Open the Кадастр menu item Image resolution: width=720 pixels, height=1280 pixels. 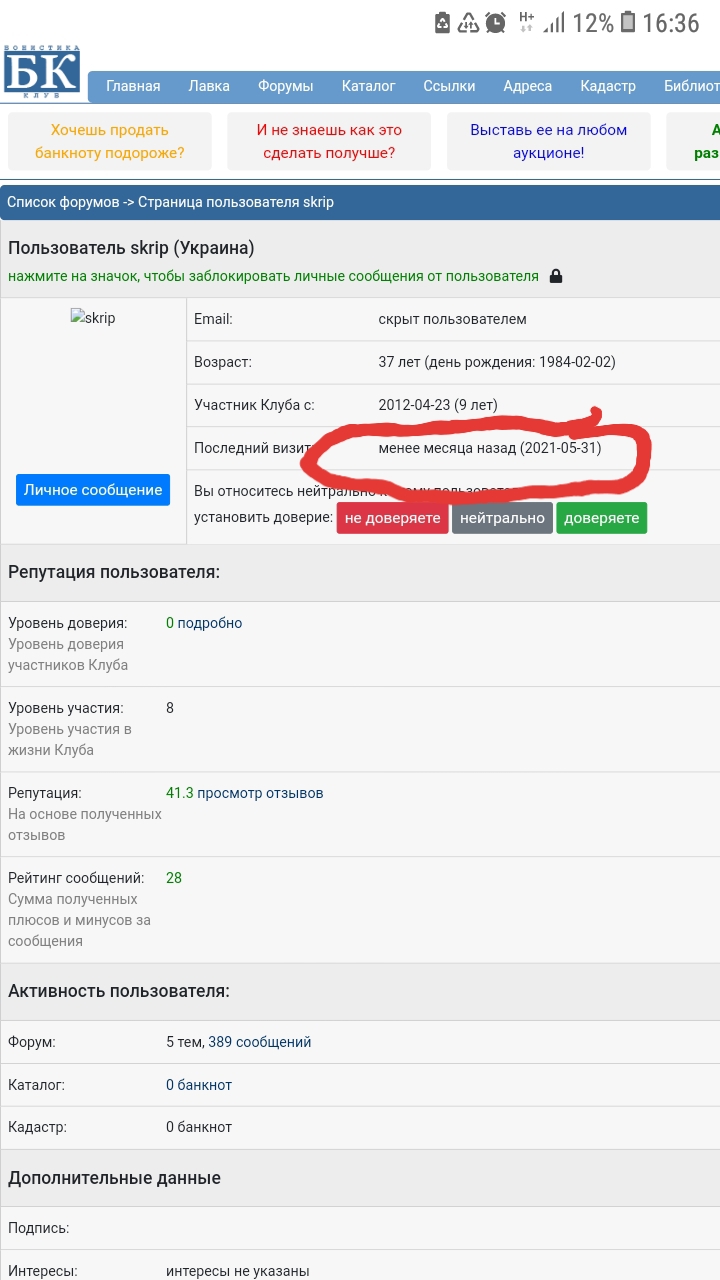click(x=607, y=86)
